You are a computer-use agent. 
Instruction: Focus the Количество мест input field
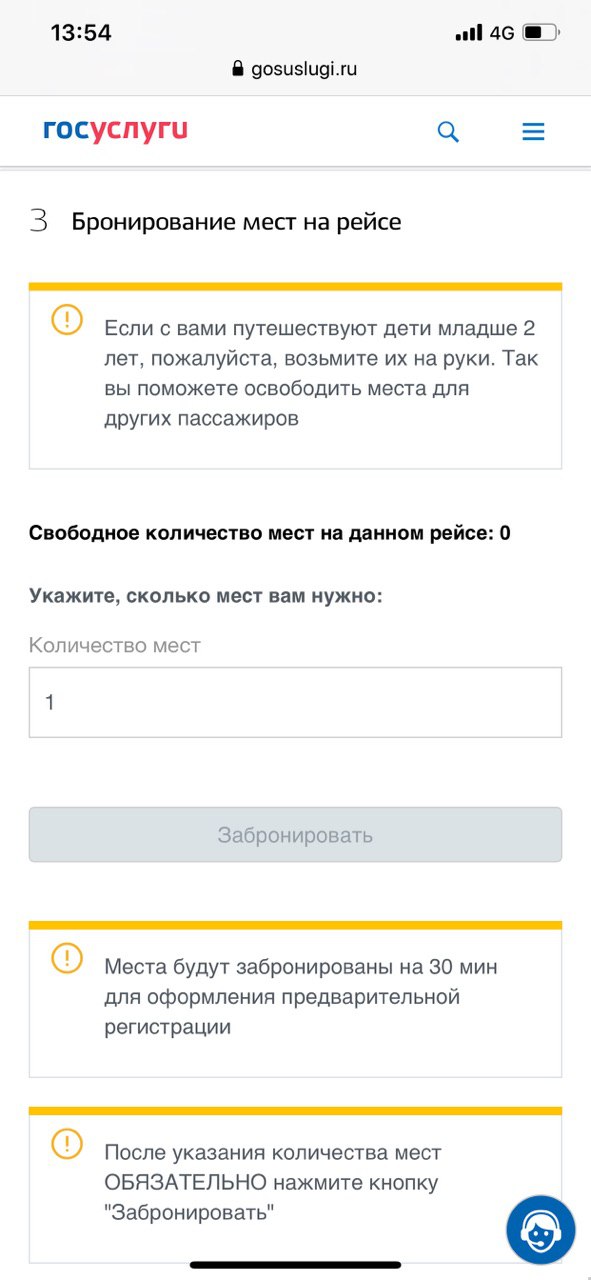pyautogui.click(x=295, y=702)
